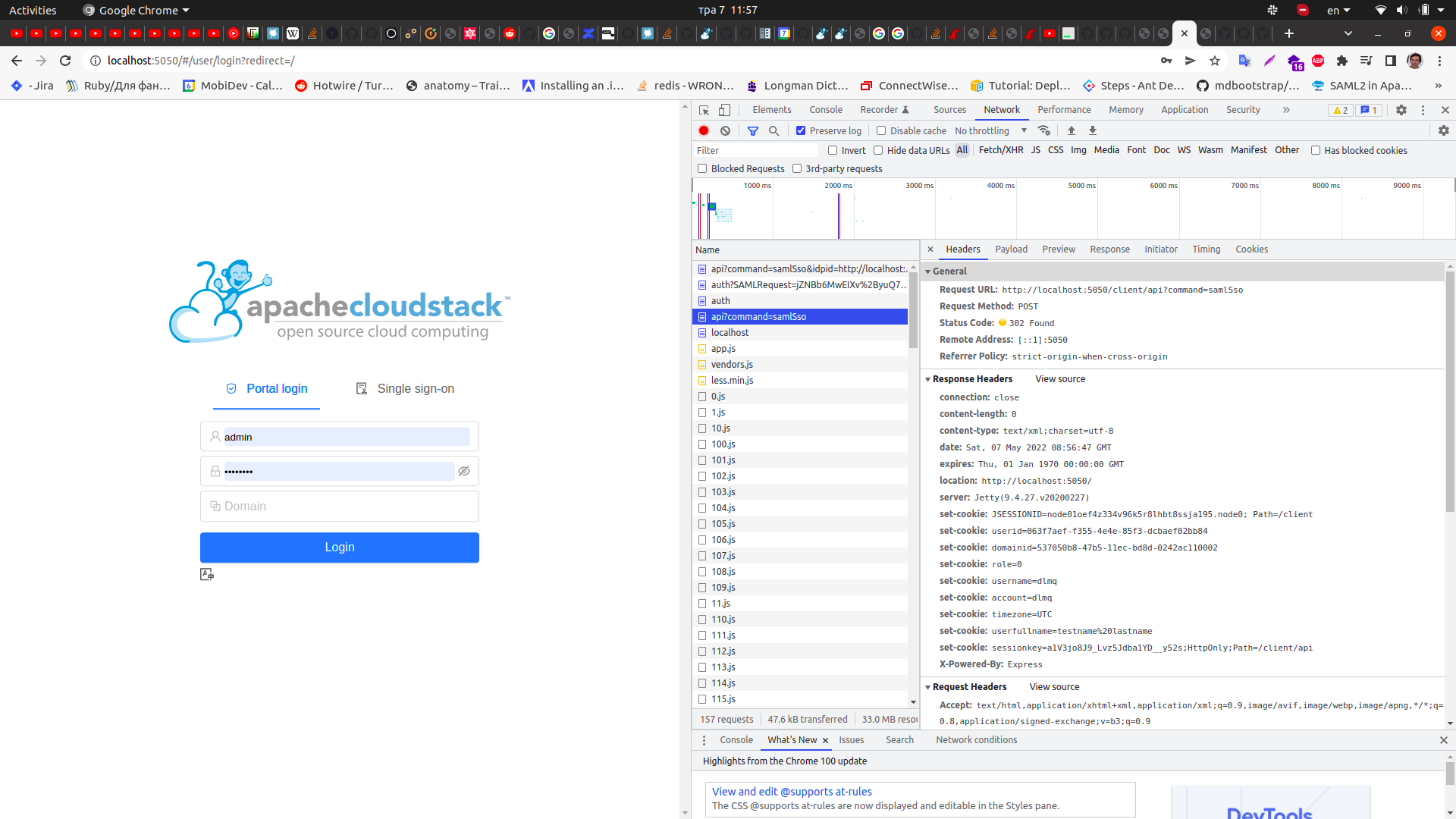Switch to the Payload tab

point(1011,249)
